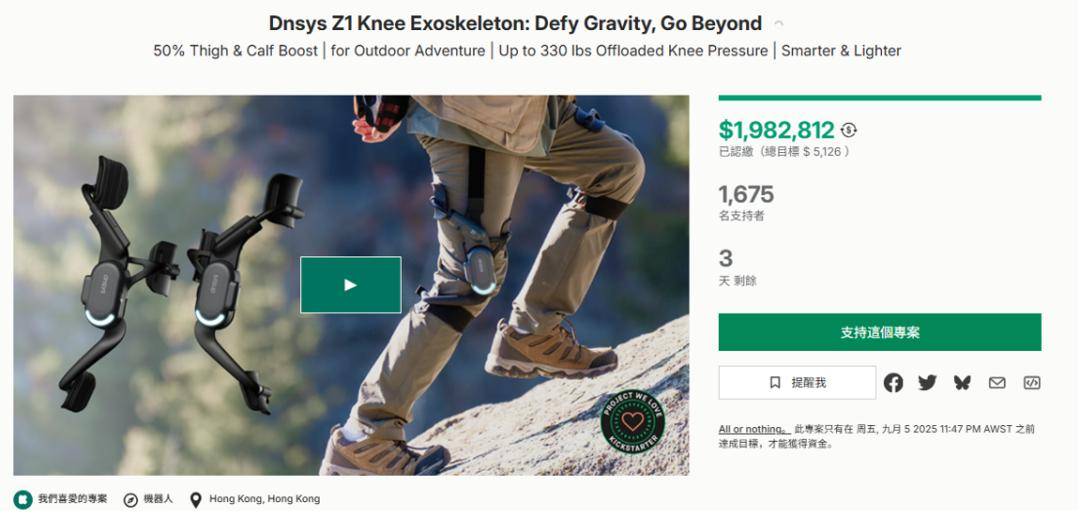
Task: Click the Kickstarter 'Projects We Love' icon
Action: click(23, 499)
